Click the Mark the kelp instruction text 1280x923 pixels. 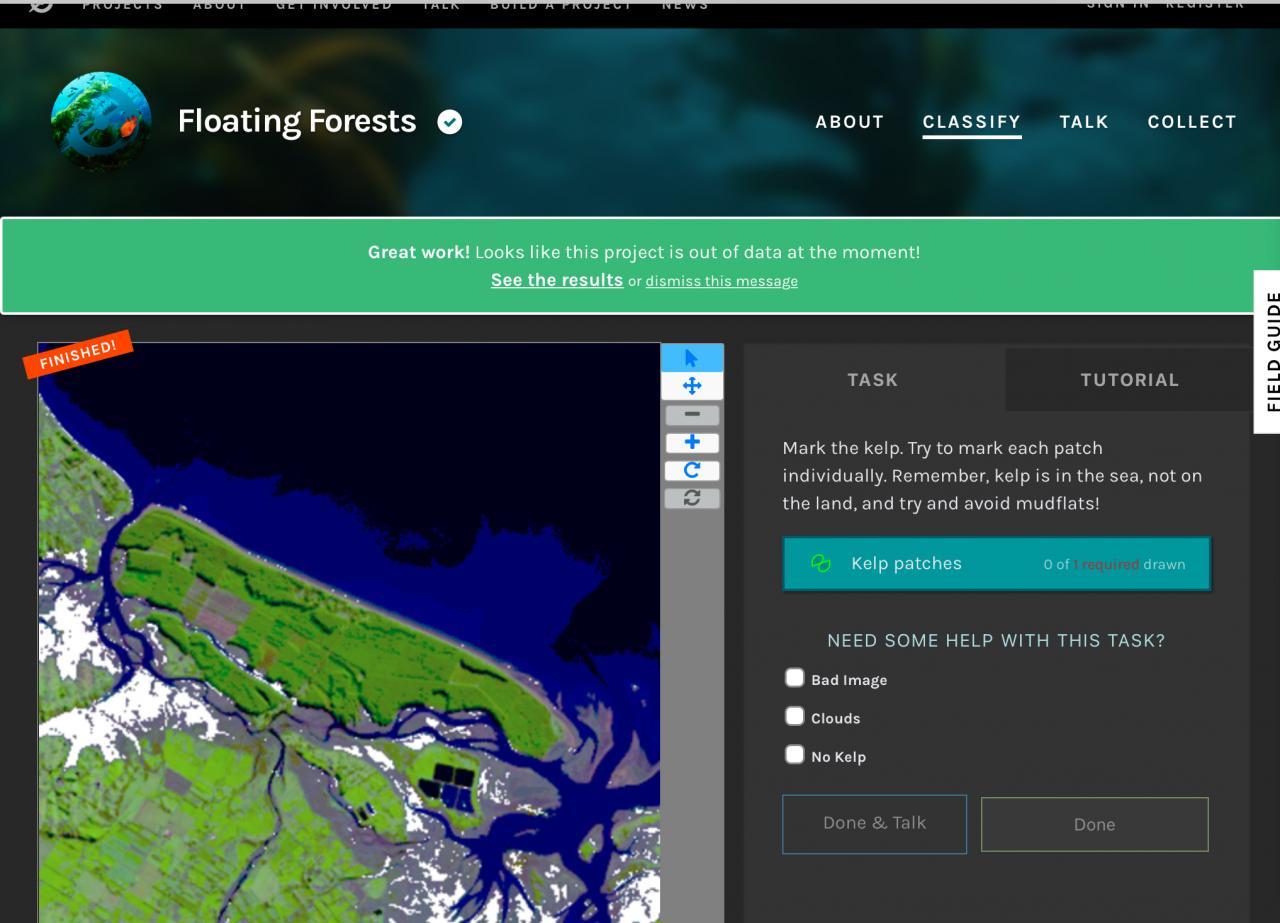[x=992, y=475]
